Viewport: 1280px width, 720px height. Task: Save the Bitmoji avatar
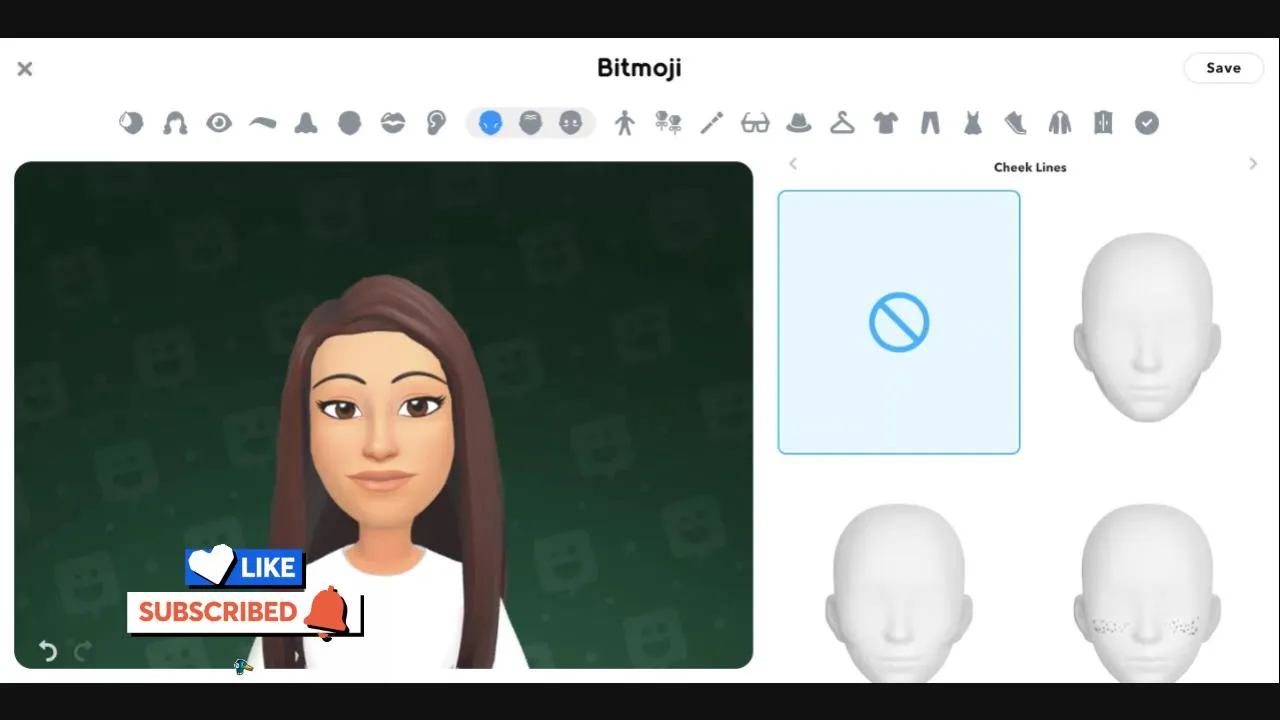1223,68
